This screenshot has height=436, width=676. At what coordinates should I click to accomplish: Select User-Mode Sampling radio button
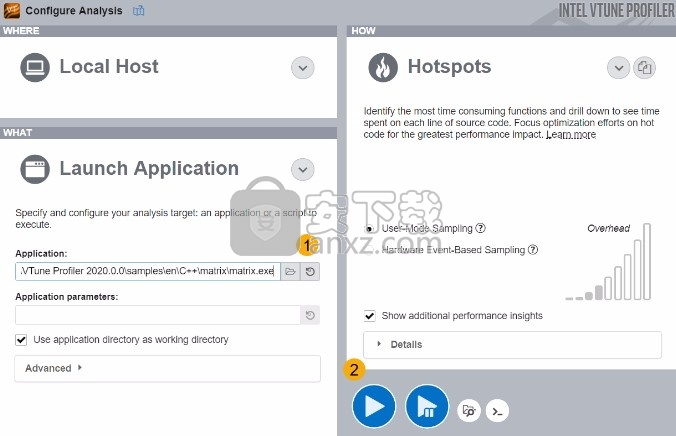point(369,229)
